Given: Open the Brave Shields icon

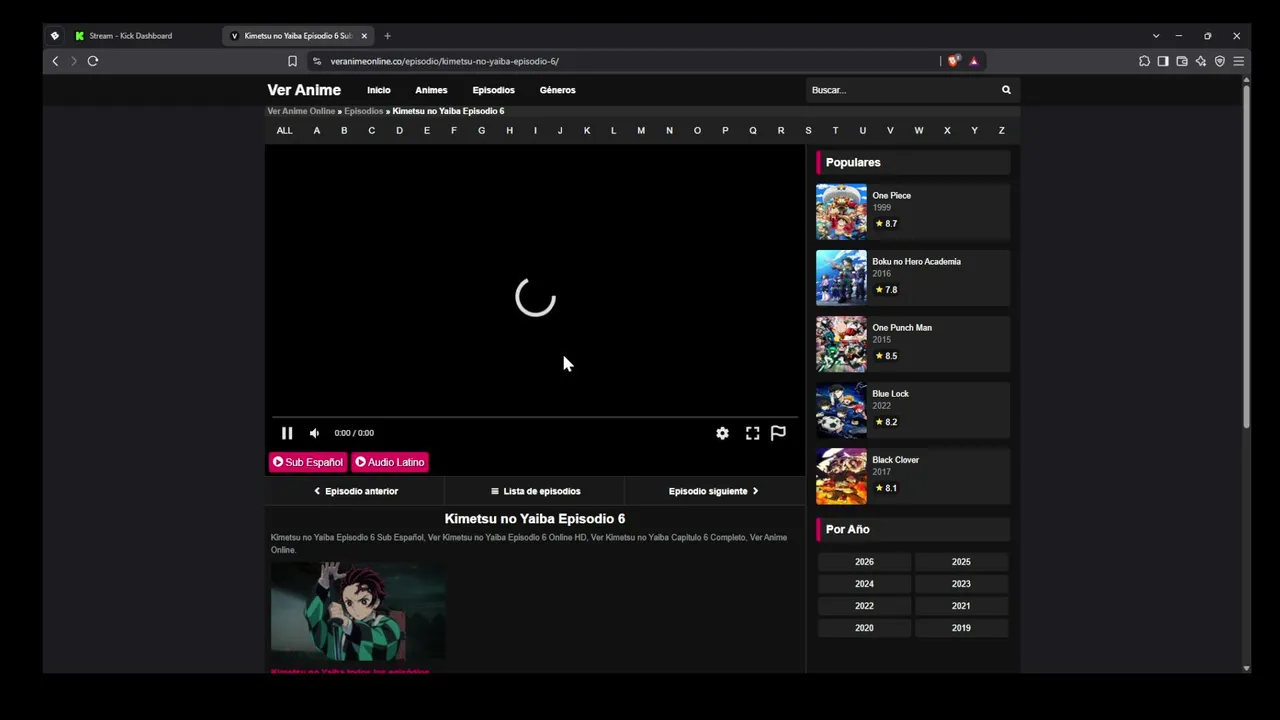Looking at the screenshot, I should click(953, 61).
